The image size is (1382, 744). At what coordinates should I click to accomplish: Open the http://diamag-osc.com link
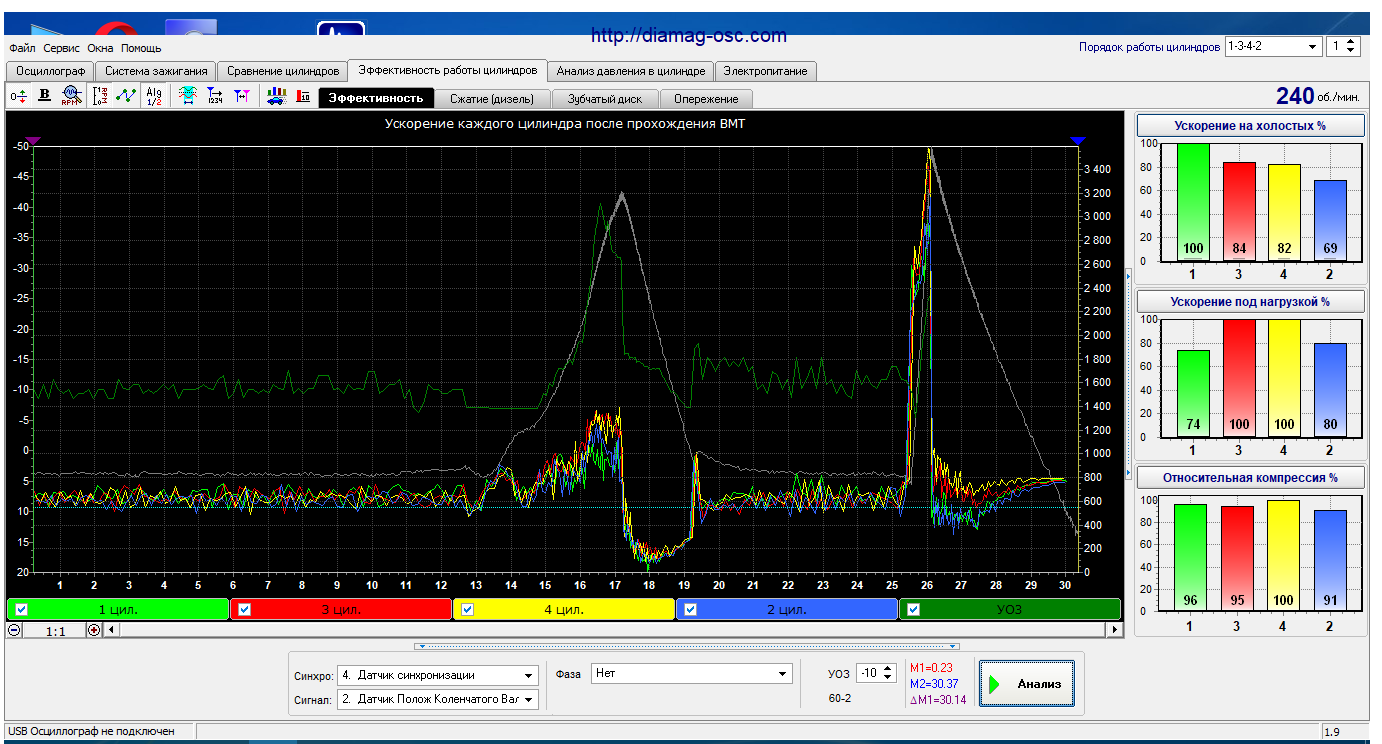[x=689, y=36]
